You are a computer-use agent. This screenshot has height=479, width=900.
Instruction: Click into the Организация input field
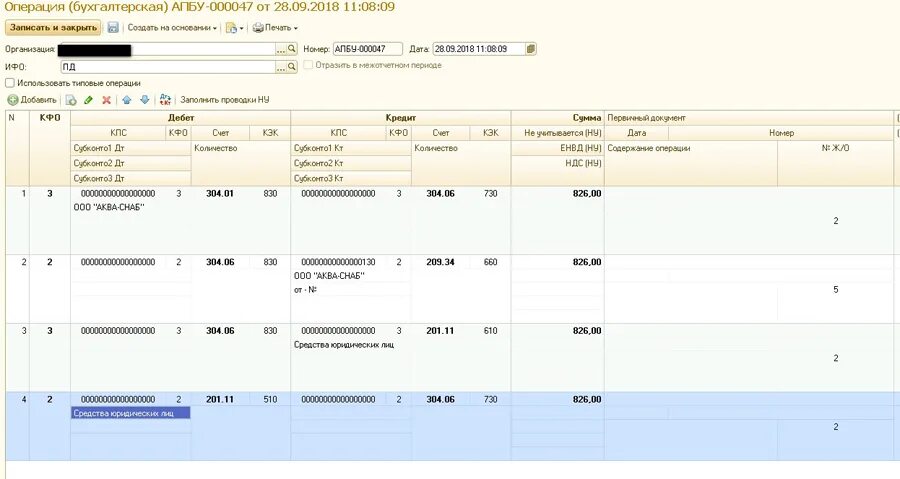tap(166, 49)
